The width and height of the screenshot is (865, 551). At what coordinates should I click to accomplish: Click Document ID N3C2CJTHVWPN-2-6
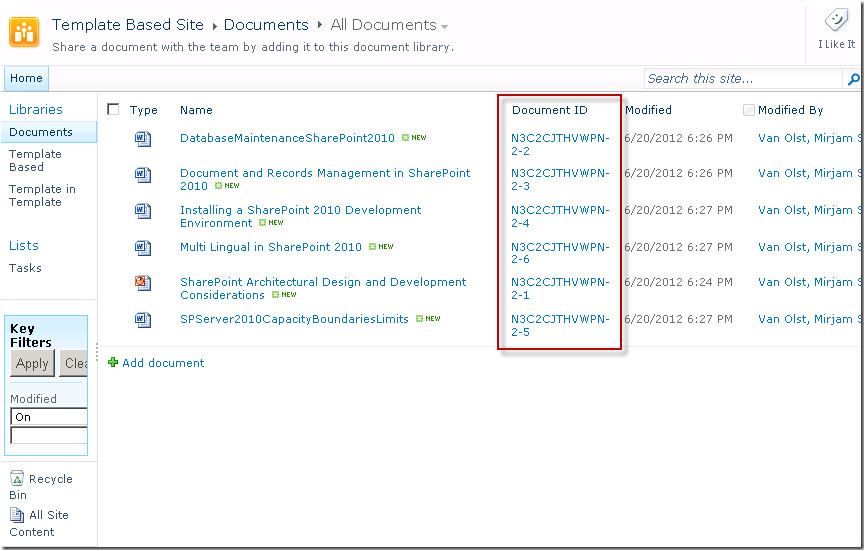(x=560, y=253)
